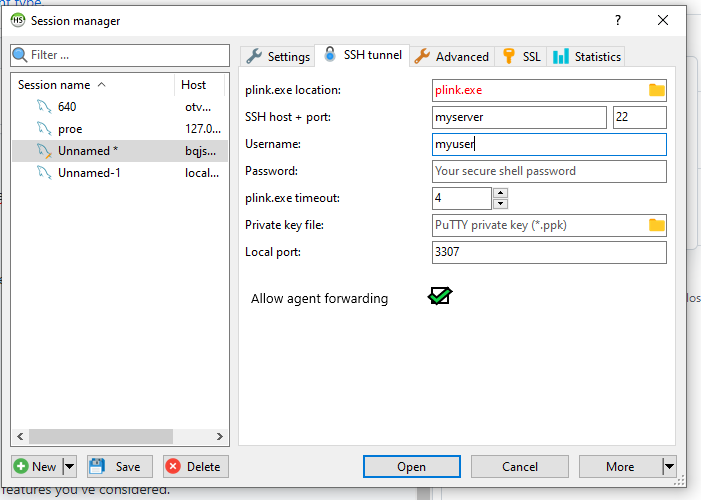The image size is (701, 500).
Task: Click the Username field containing myuser
Action: pos(549,144)
